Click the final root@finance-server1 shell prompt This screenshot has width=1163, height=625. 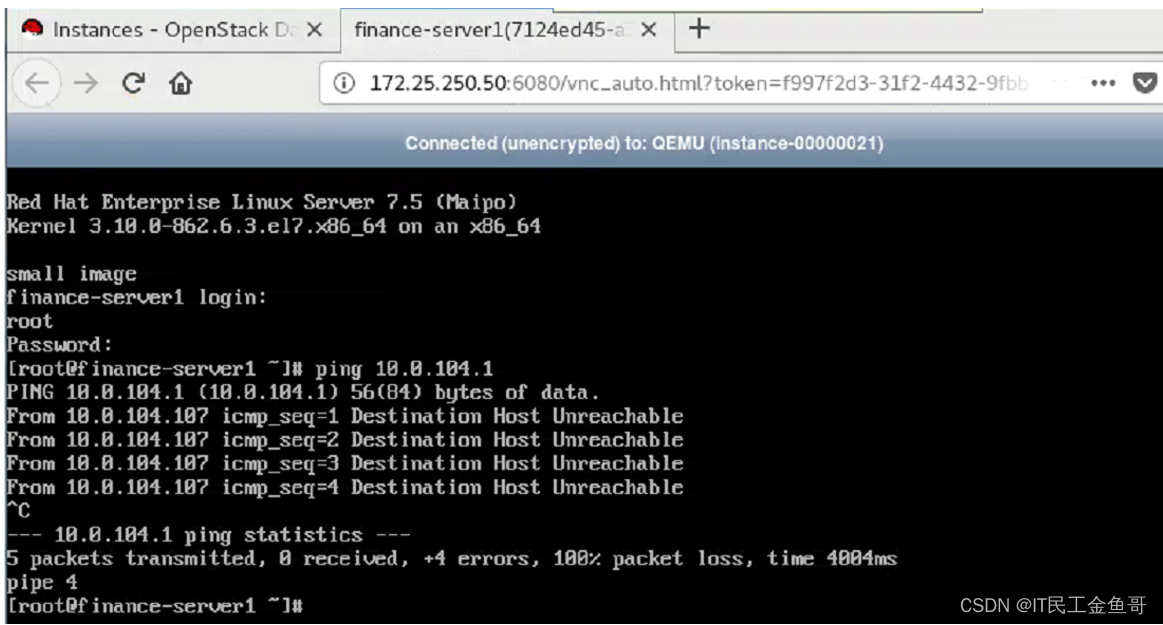[155, 606]
